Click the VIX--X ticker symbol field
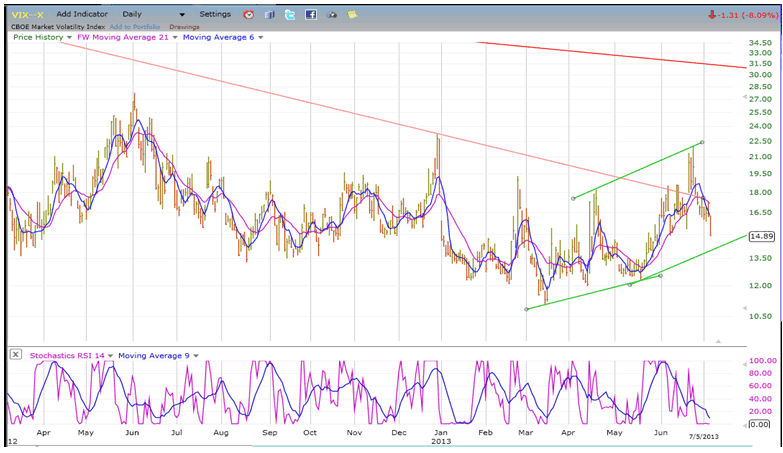 [26, 15]
